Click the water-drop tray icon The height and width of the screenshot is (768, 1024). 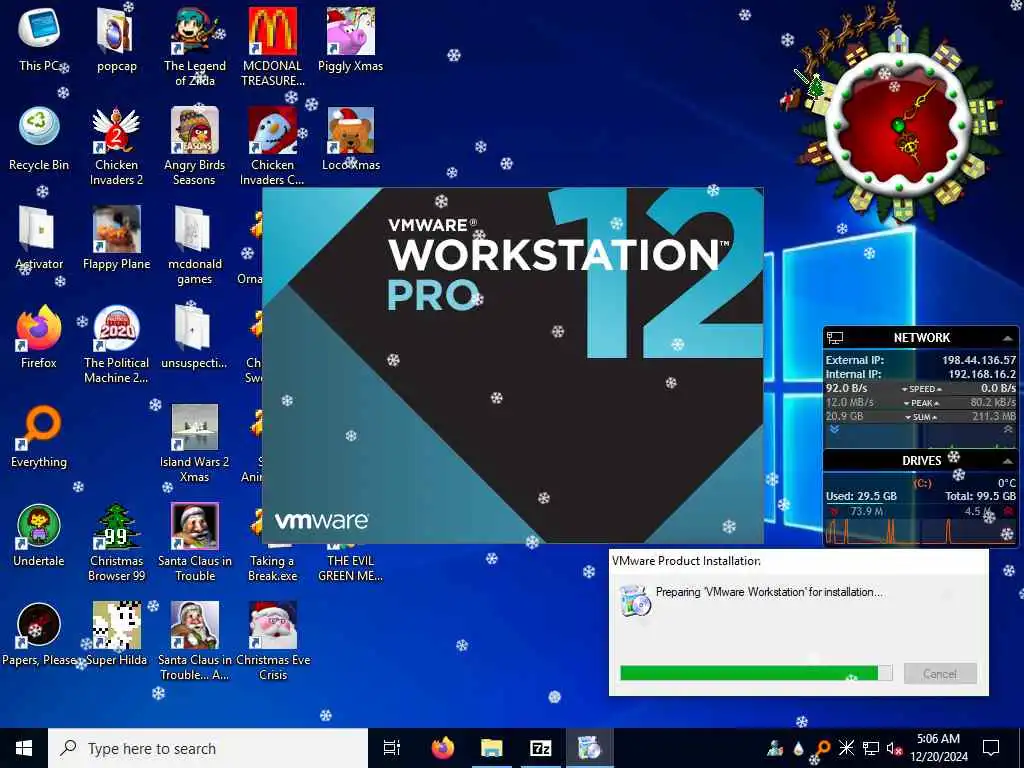pos(799,748)
